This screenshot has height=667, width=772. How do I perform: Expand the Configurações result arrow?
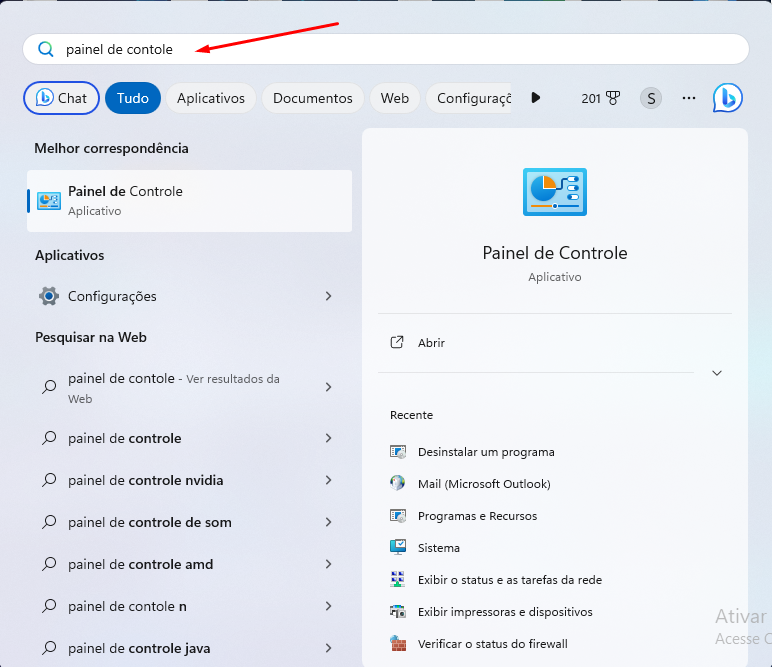tap(329, 296)
